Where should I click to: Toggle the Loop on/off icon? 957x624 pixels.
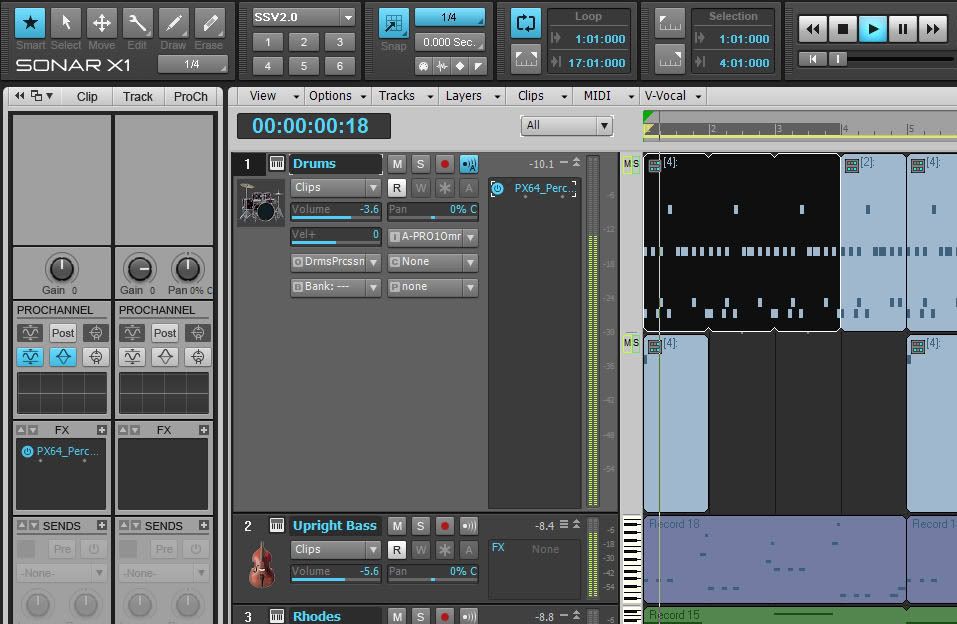pyautogui.click(x=525, y=23)
